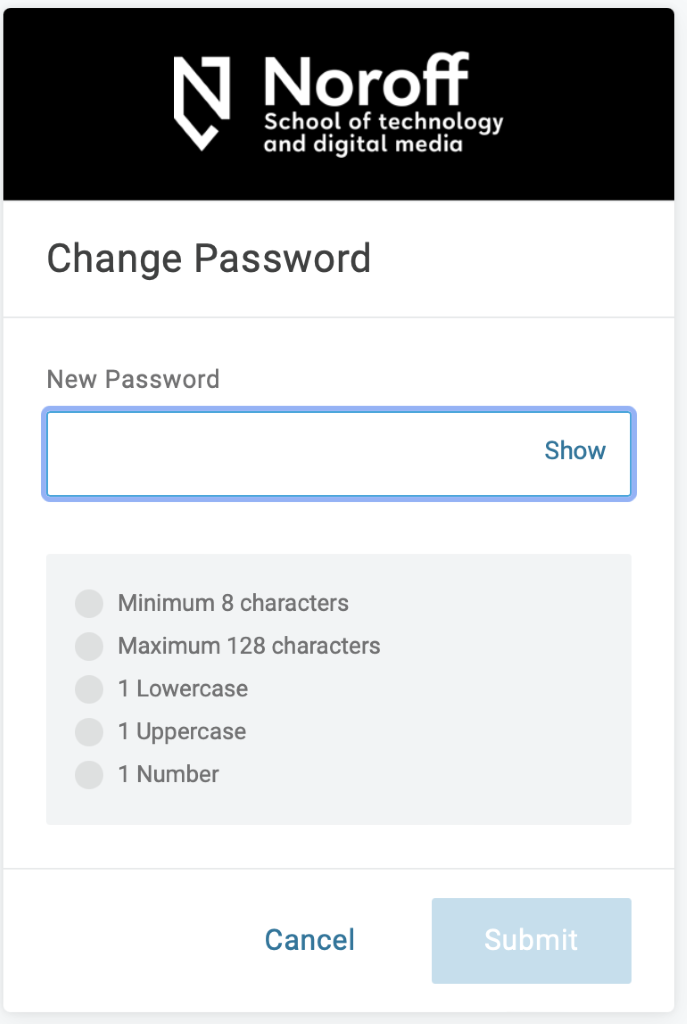Focus the New Password input field
687x1024 pixels.
339,454
